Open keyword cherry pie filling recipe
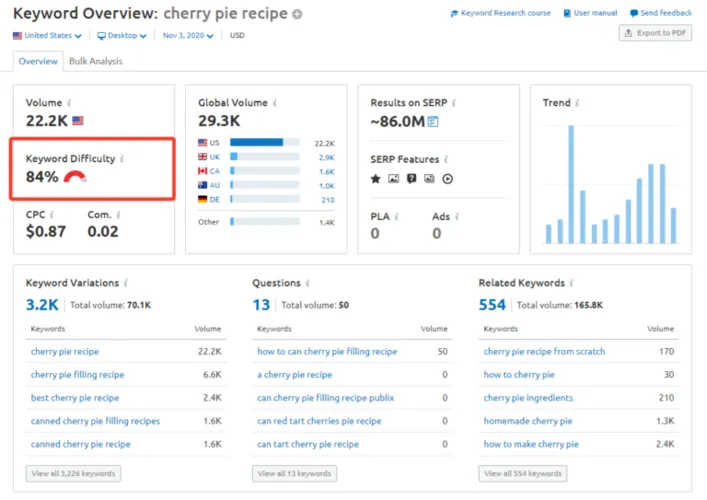The width and height of the screenshot is (707, 500). (77, 375)
